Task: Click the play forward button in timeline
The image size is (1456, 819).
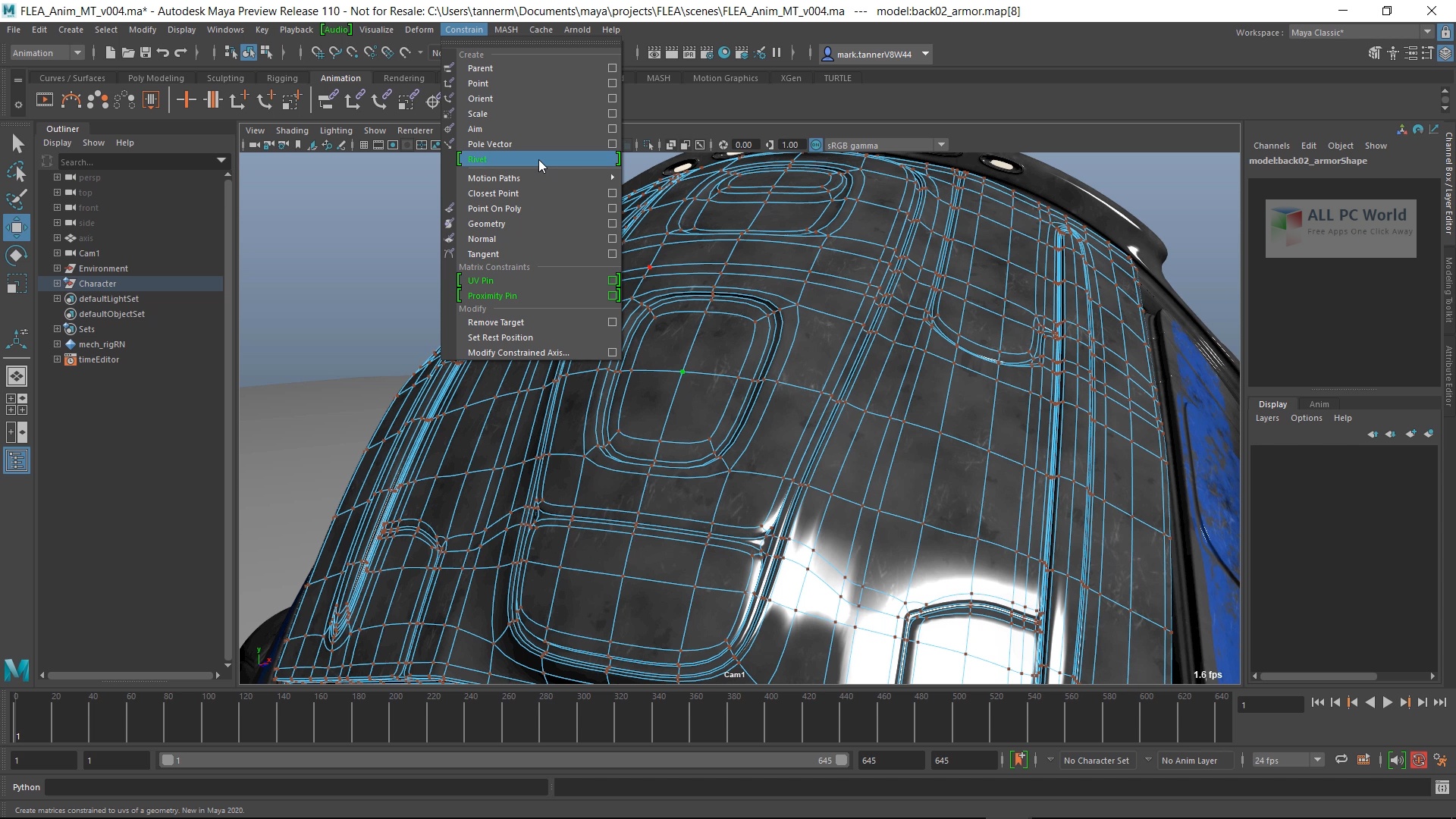Action: (x=1387, y=703)
